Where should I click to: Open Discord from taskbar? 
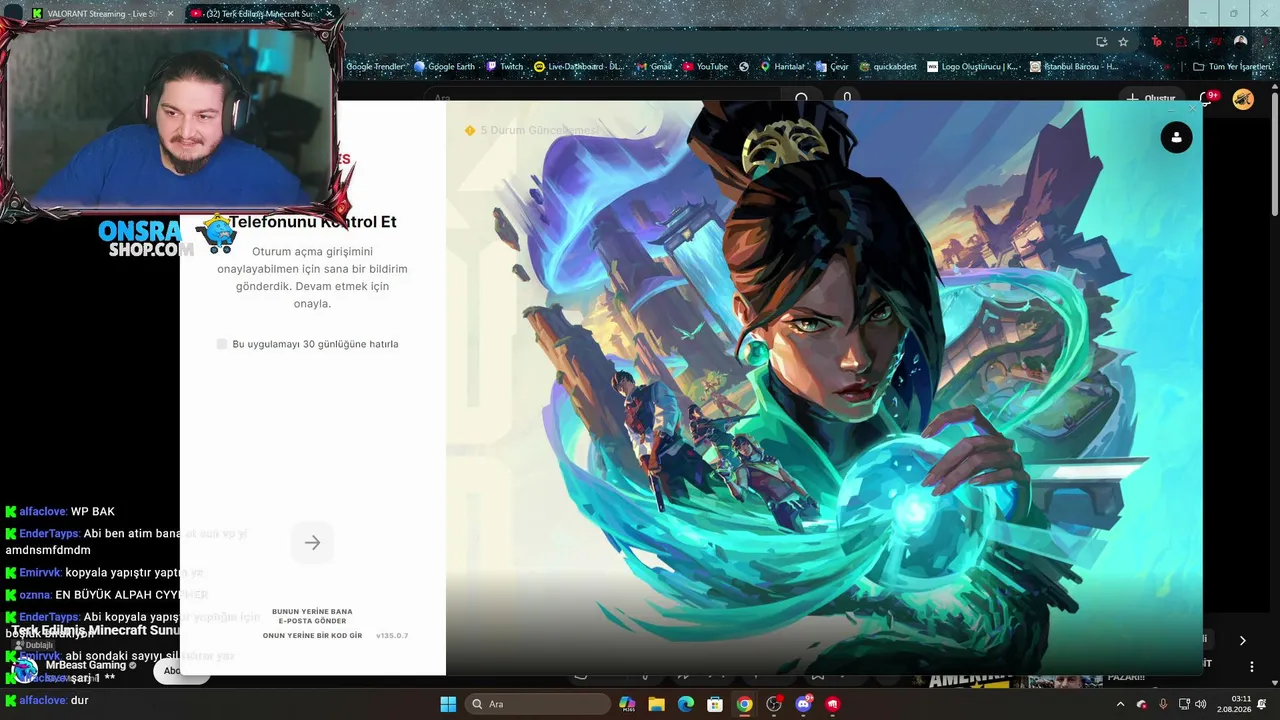(x=803, y=704)
